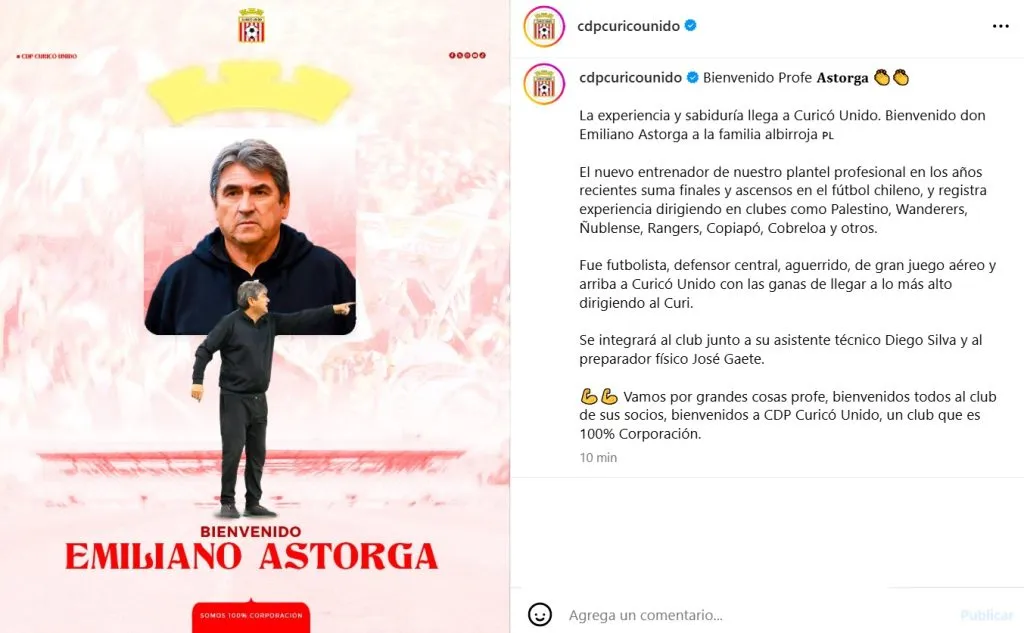Click the full-body coach pointing figure

point(261,398)
